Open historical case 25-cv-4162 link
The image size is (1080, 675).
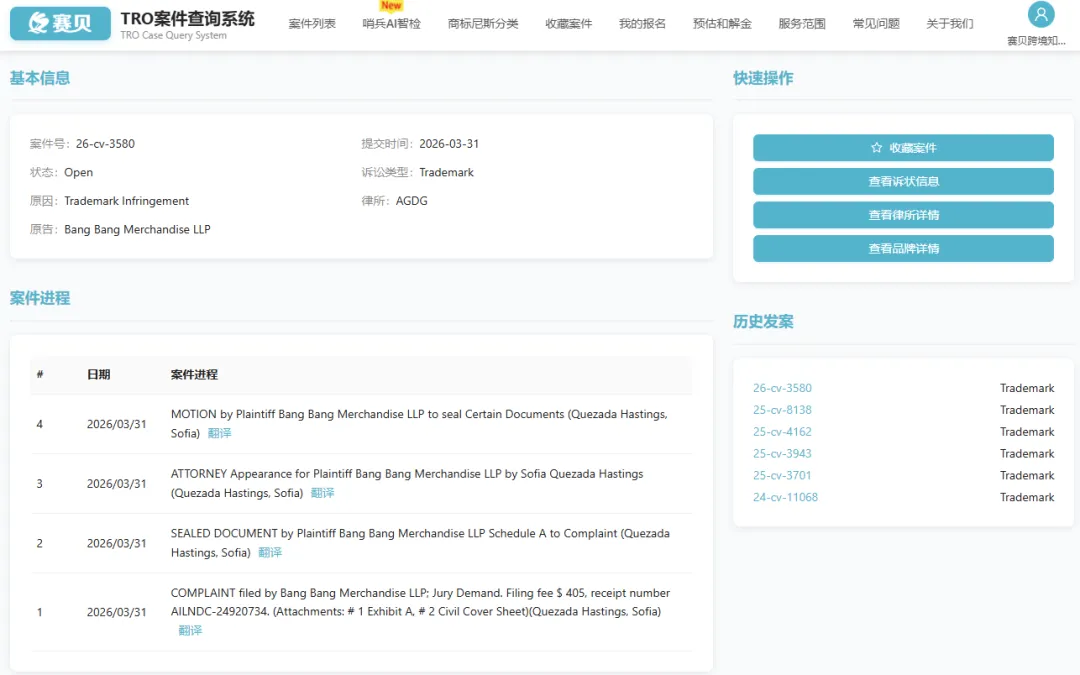pyautogui.click(x=782, y=432)
